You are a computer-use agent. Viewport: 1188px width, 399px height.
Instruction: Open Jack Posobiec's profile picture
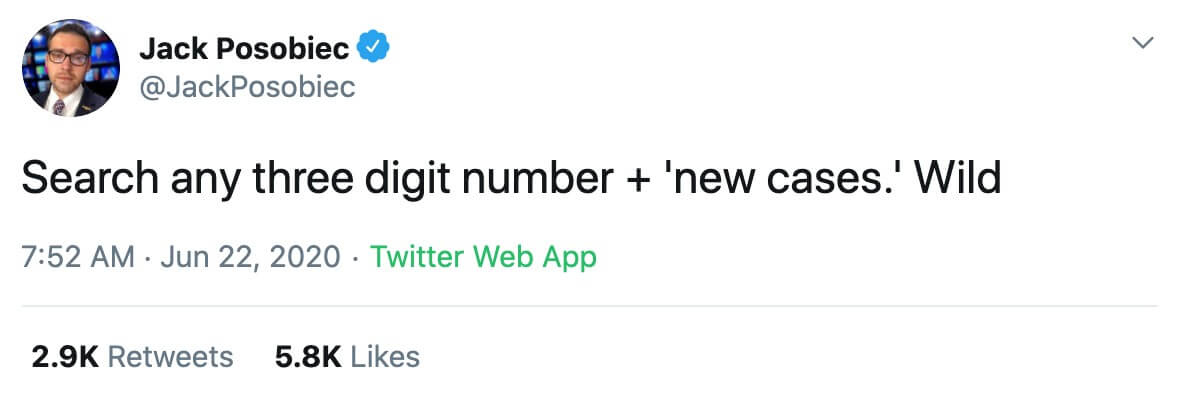pyautogui.click(x=70, y=67)
